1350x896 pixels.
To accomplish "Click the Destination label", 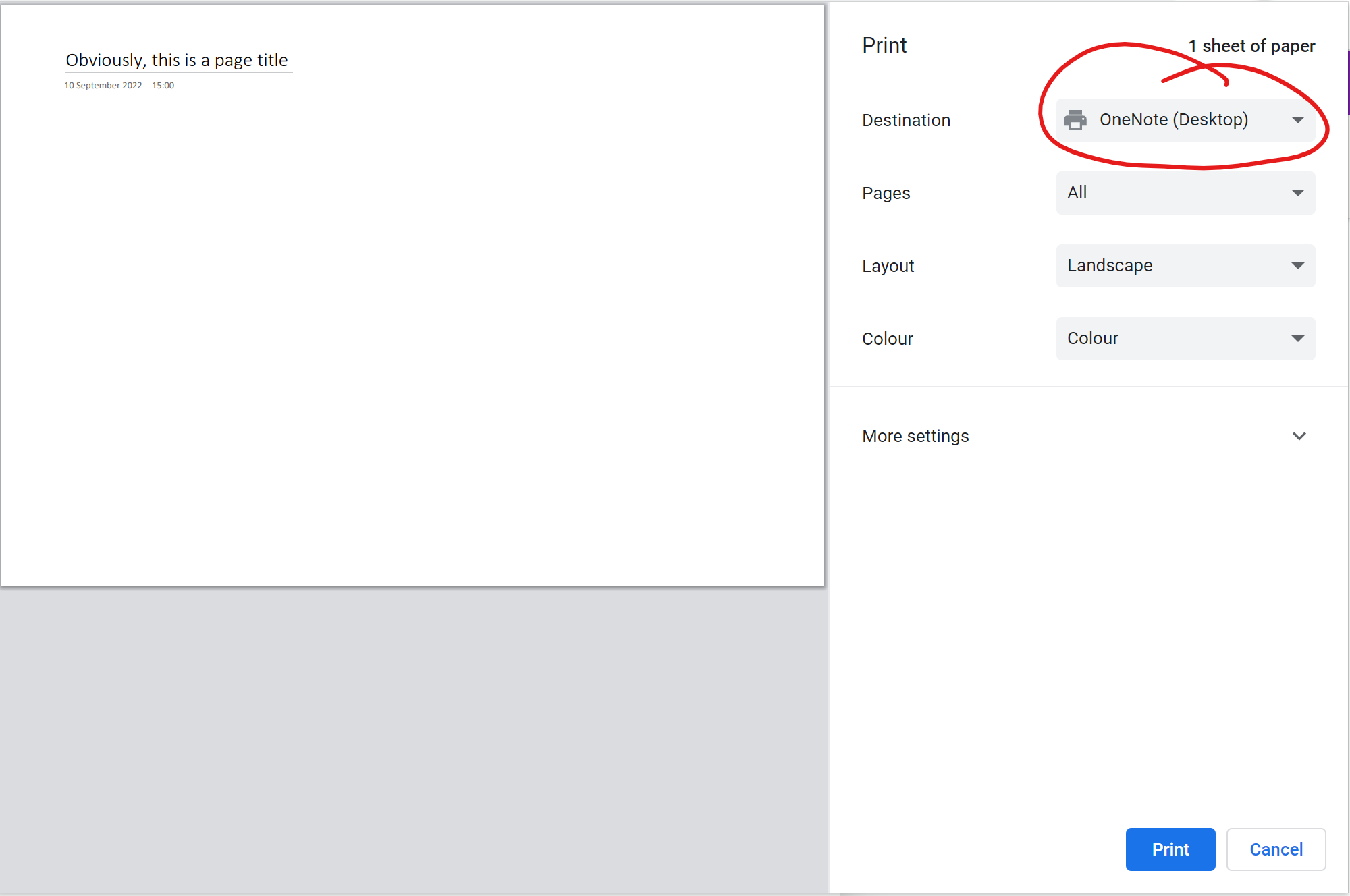I will [x=906, y=120].
